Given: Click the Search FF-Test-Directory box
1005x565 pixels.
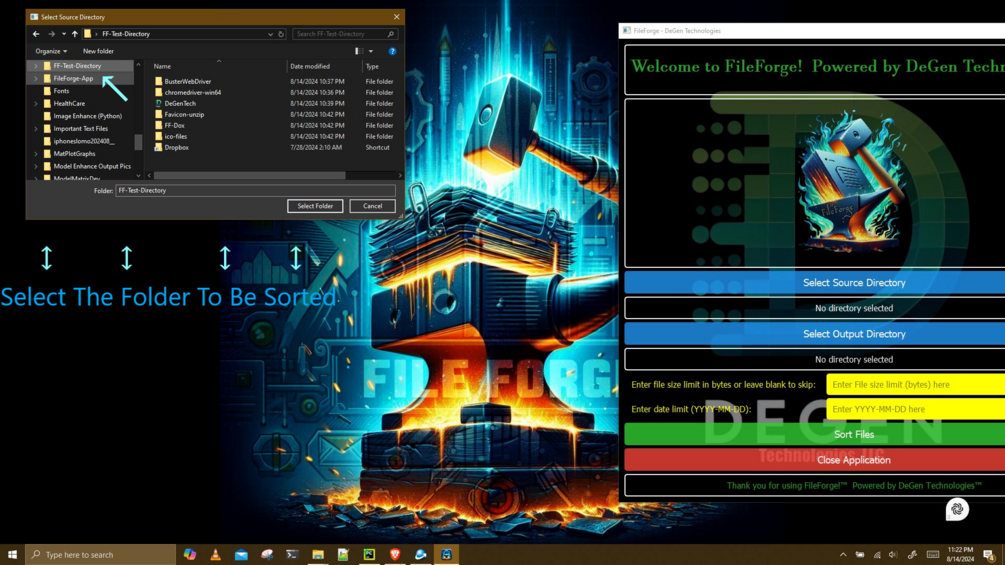Looking at the screenshot, I should pyautogui.click(x=345, y=34).
